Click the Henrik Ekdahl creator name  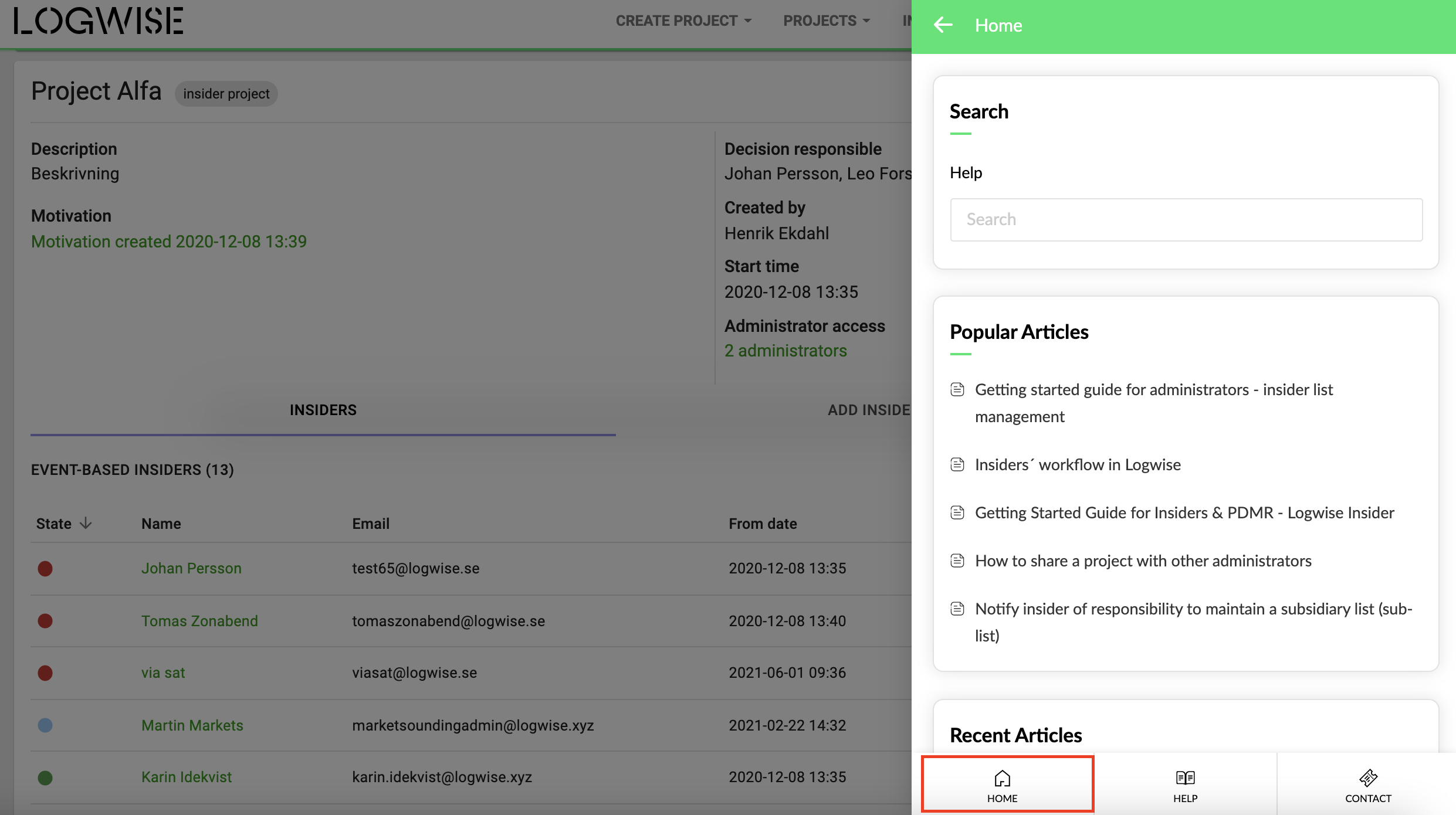coord(777,233)
